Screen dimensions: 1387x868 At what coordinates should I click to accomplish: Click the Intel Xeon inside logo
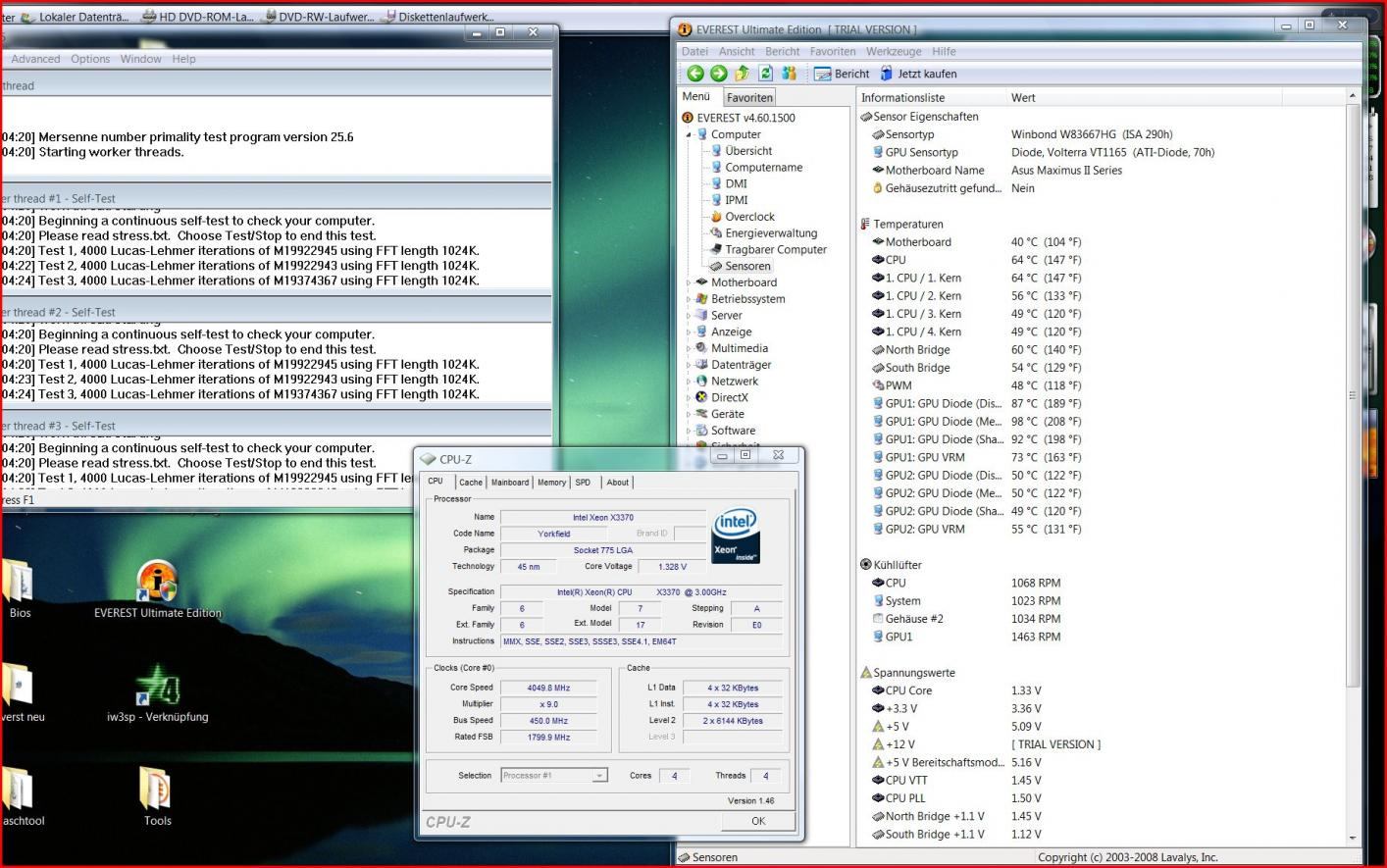tap(736, 536)
